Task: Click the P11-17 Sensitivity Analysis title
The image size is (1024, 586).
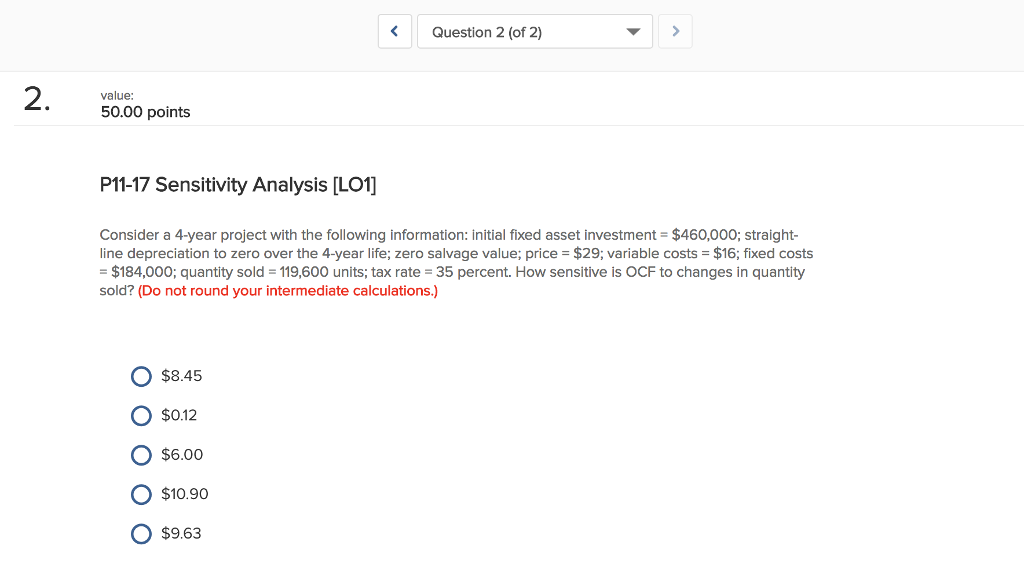Action: (238, 185)
